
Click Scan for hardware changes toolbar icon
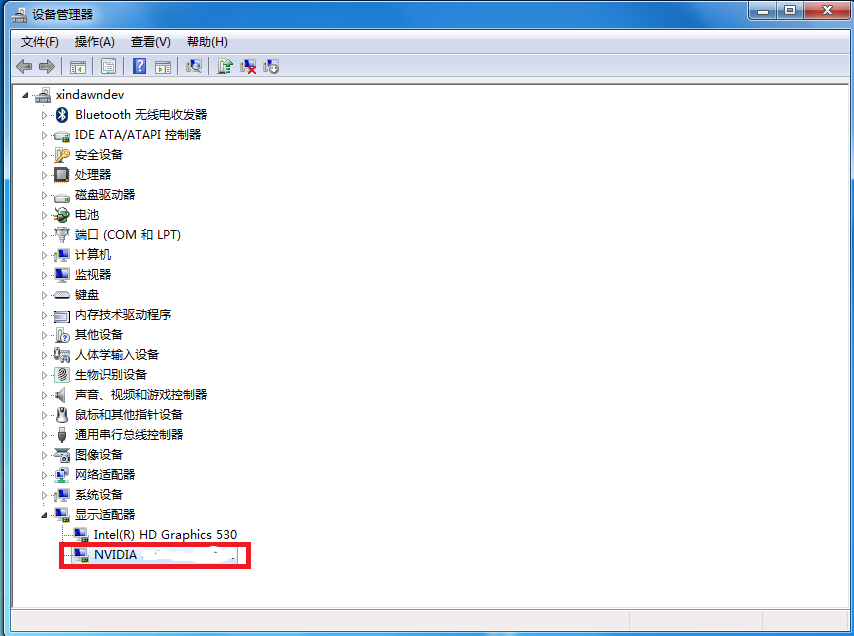(194, 66)
